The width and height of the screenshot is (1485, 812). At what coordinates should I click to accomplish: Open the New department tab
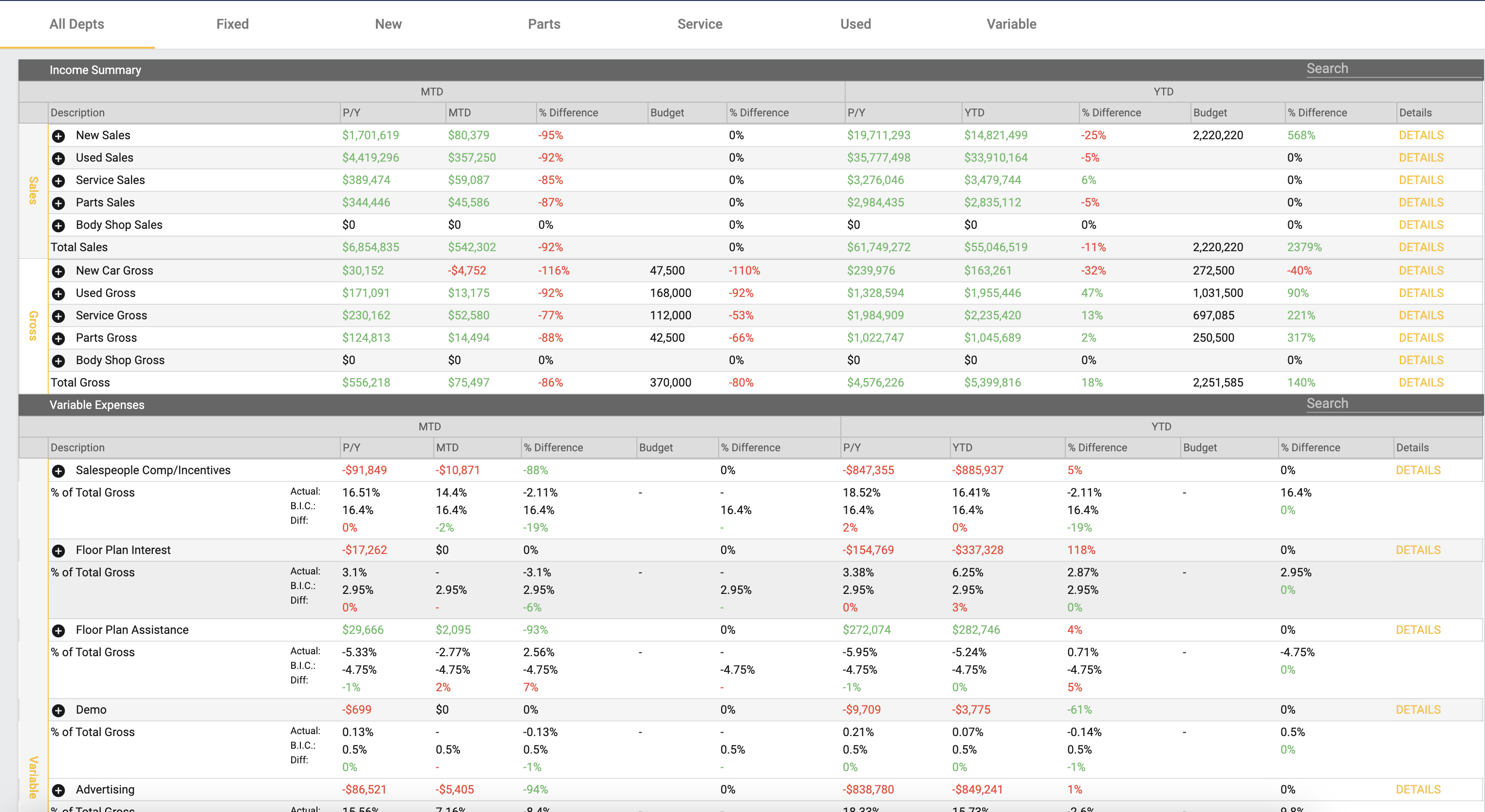pyautogui.click(x=388, y=24)
